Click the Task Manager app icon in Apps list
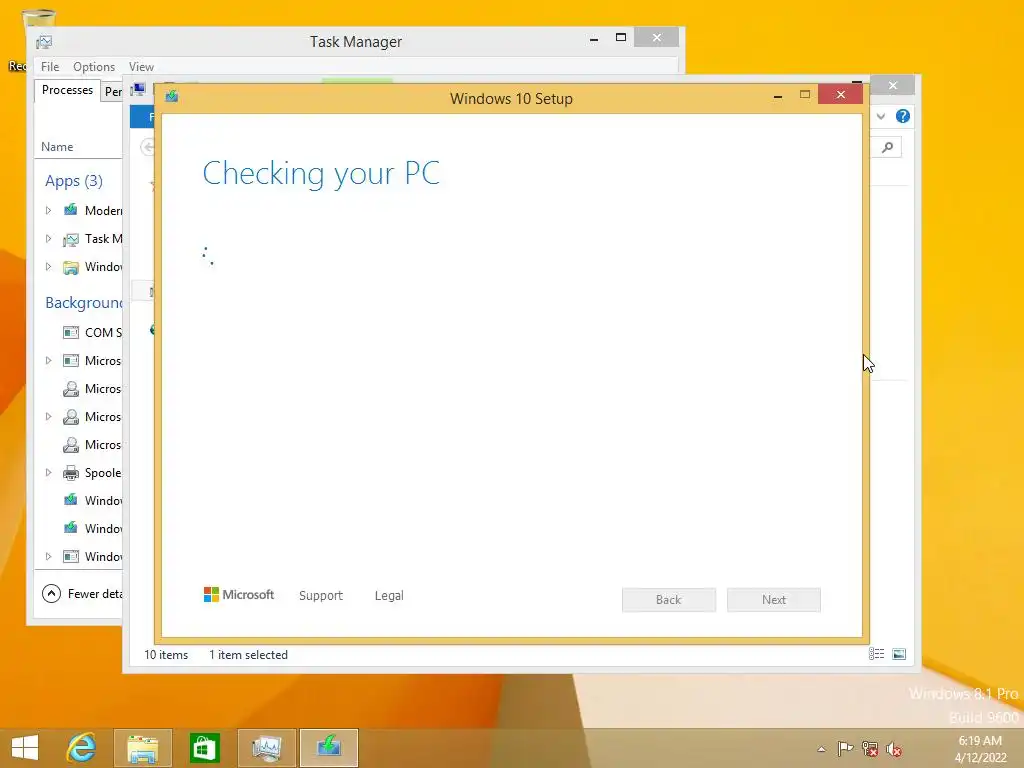The image size is (1024, 768). [71, 239]
